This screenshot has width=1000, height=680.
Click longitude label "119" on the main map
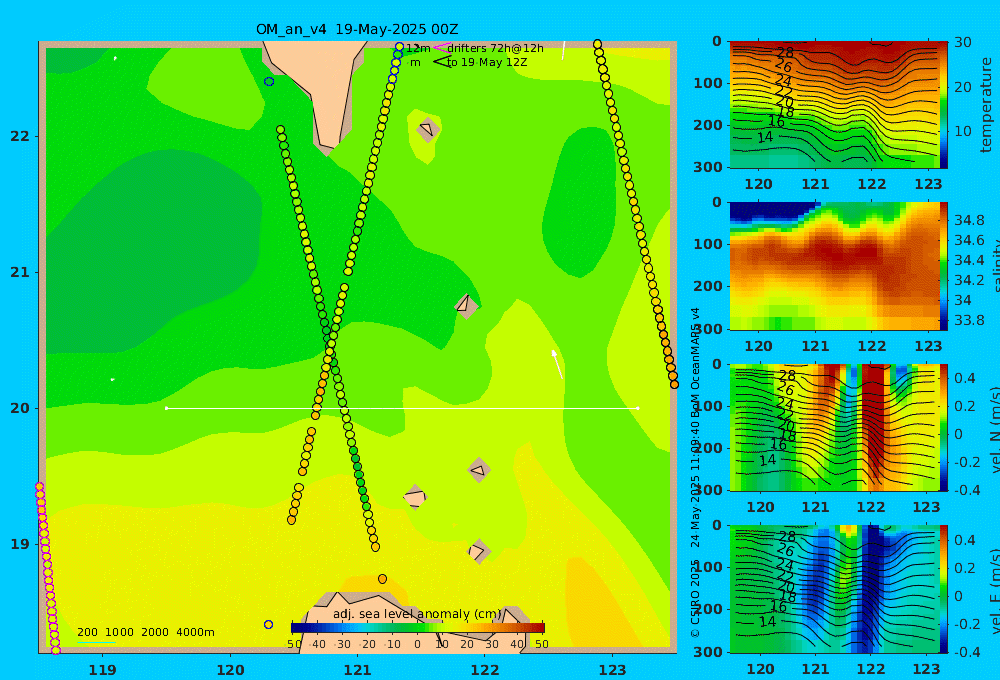[103, 670]
